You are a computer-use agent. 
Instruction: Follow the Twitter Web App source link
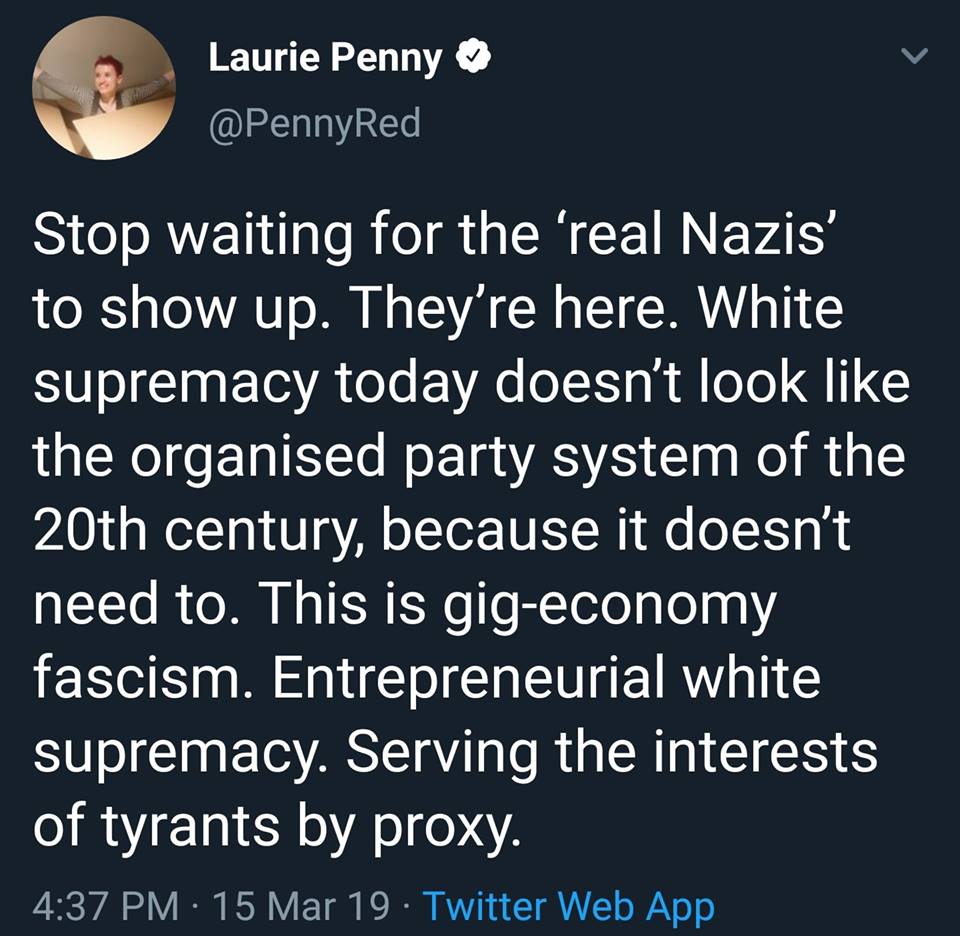(569, 905)
